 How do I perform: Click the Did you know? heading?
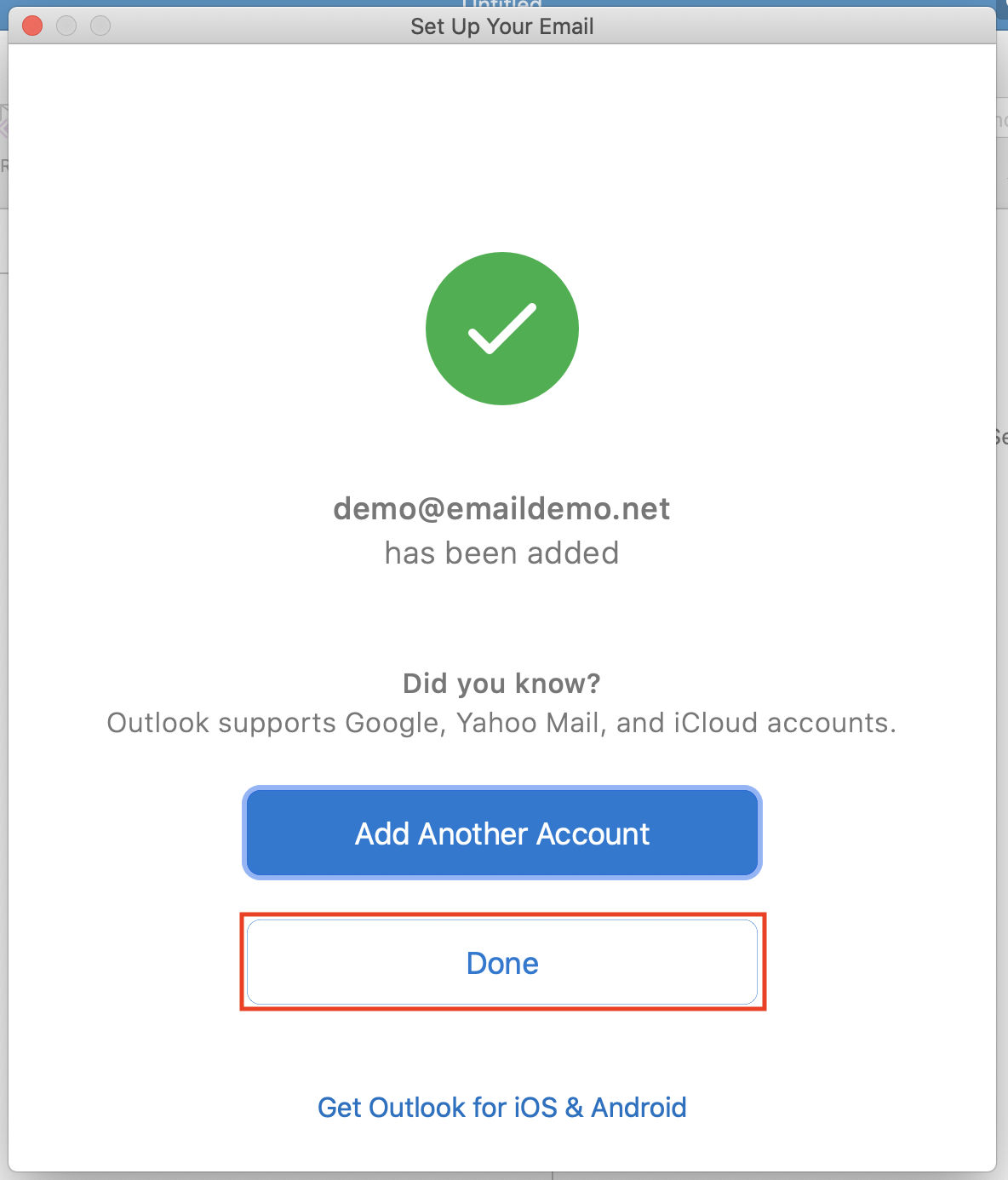pyautogui.click(x=502, y=683)
